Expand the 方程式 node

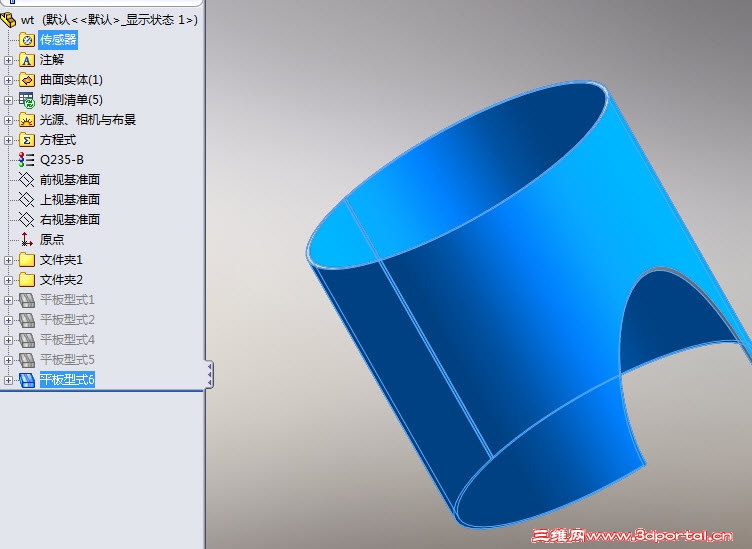(x=8, y=140)
